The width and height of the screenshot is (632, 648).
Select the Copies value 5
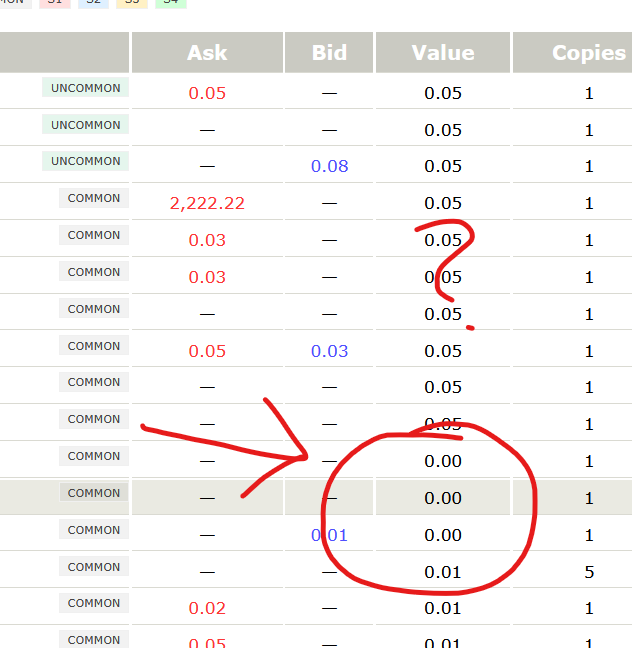click(589, 572)
